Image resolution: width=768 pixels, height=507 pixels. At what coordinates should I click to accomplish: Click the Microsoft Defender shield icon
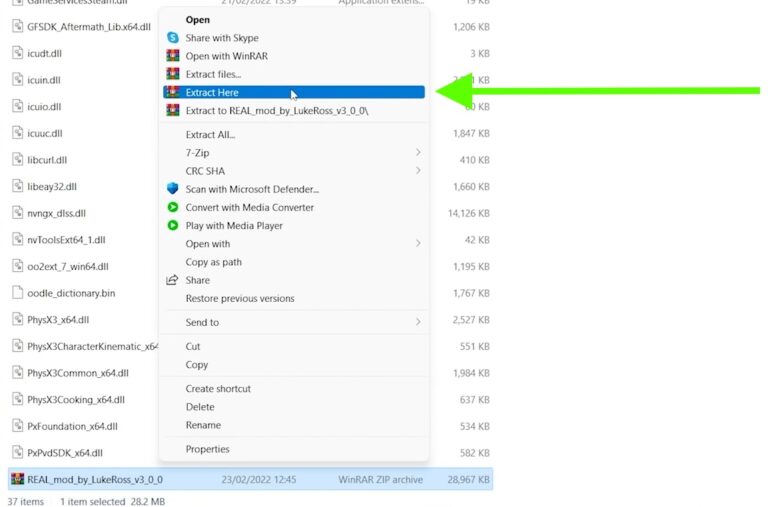coord(173,189)
